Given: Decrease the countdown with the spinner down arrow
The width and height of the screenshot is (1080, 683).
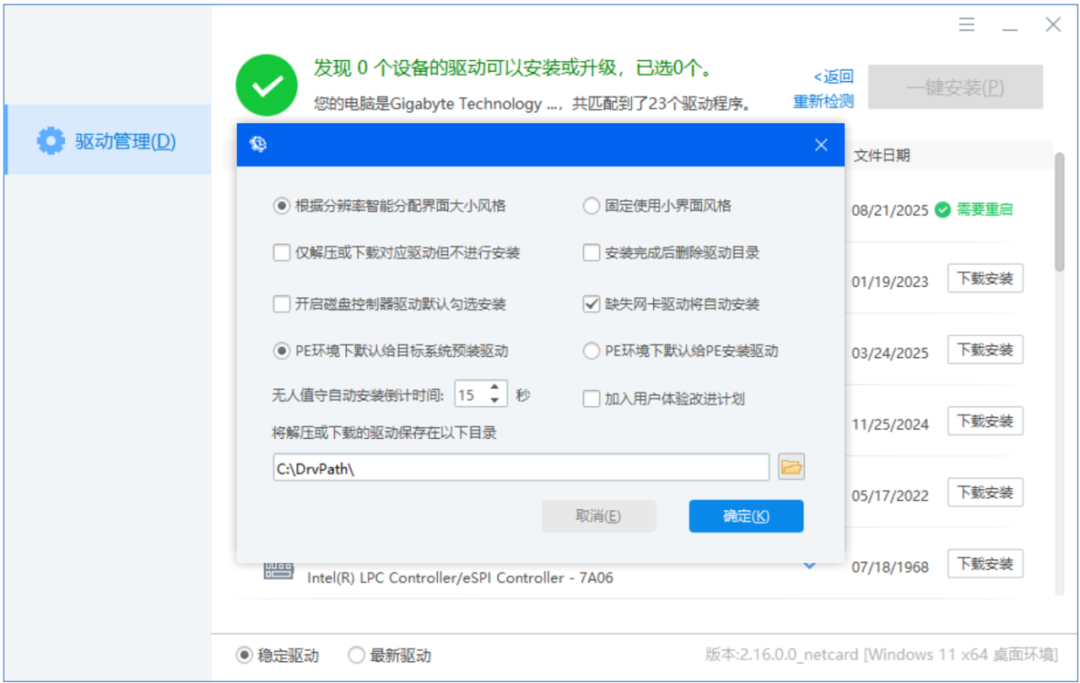Looking at the screenshot, I should (495, 400).
